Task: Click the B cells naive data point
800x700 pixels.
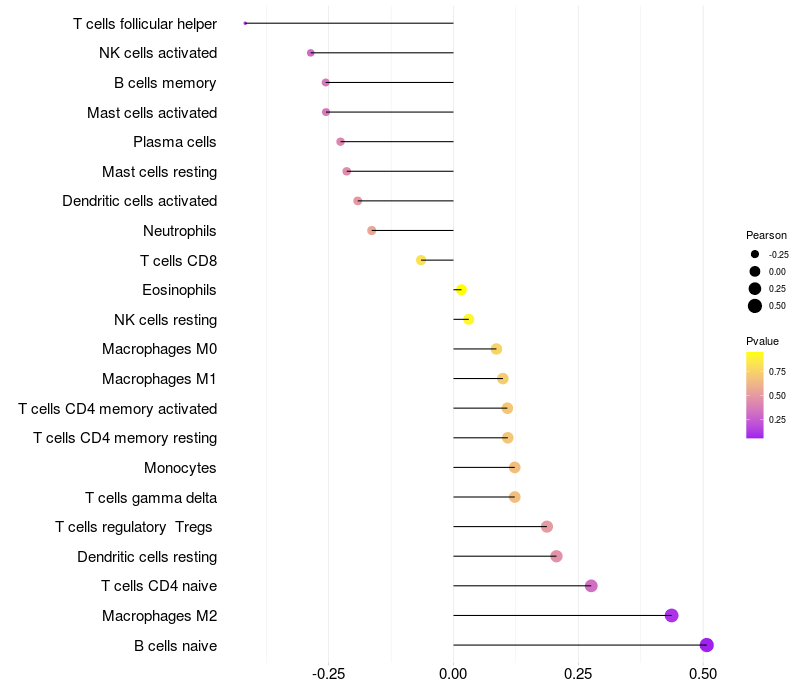Action: click(x=707, y=645)
